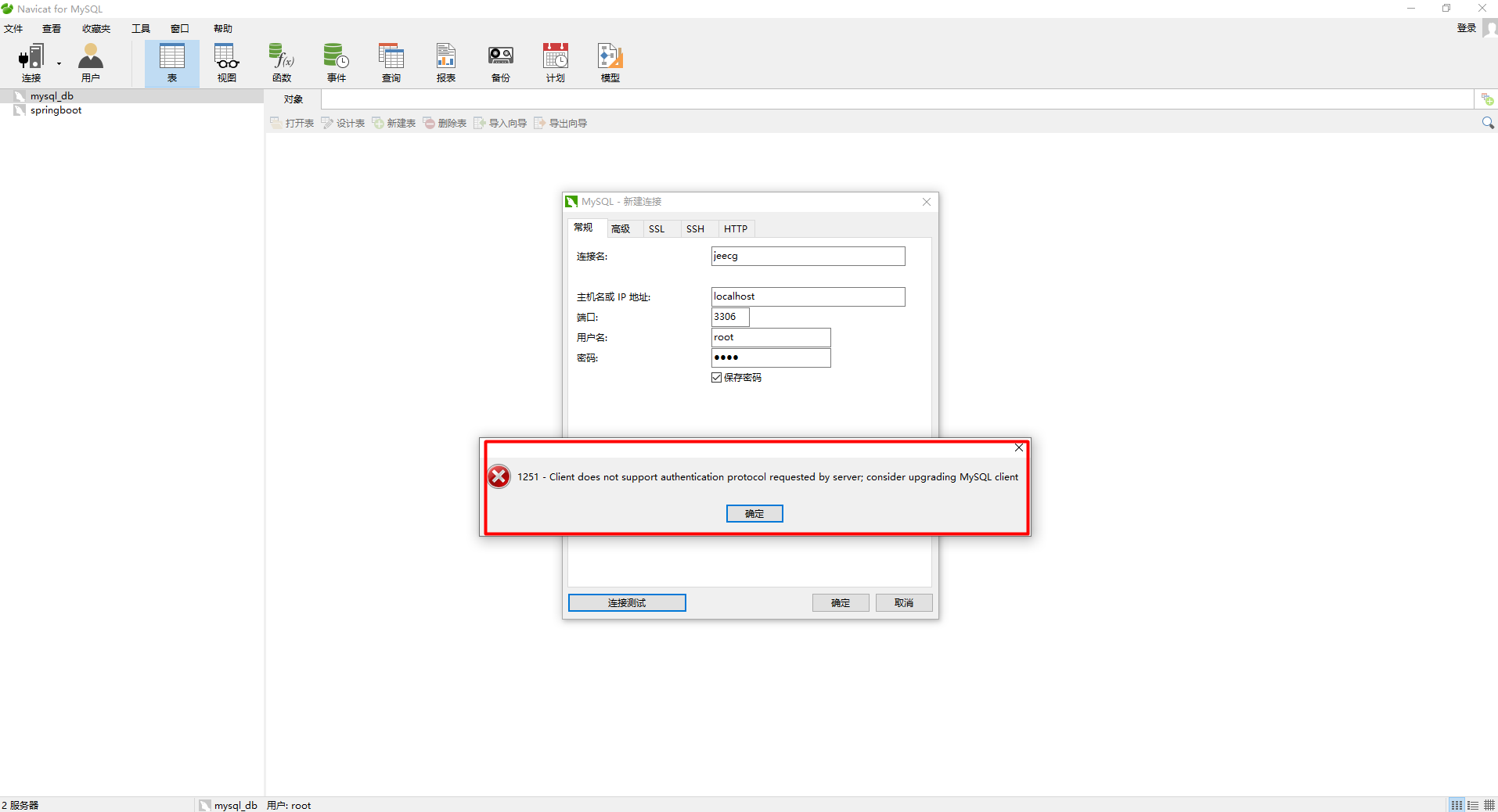Open the Query (查询) toolbar icon
This screenshot has width=1498, height=812.
(x=391, y=63)
